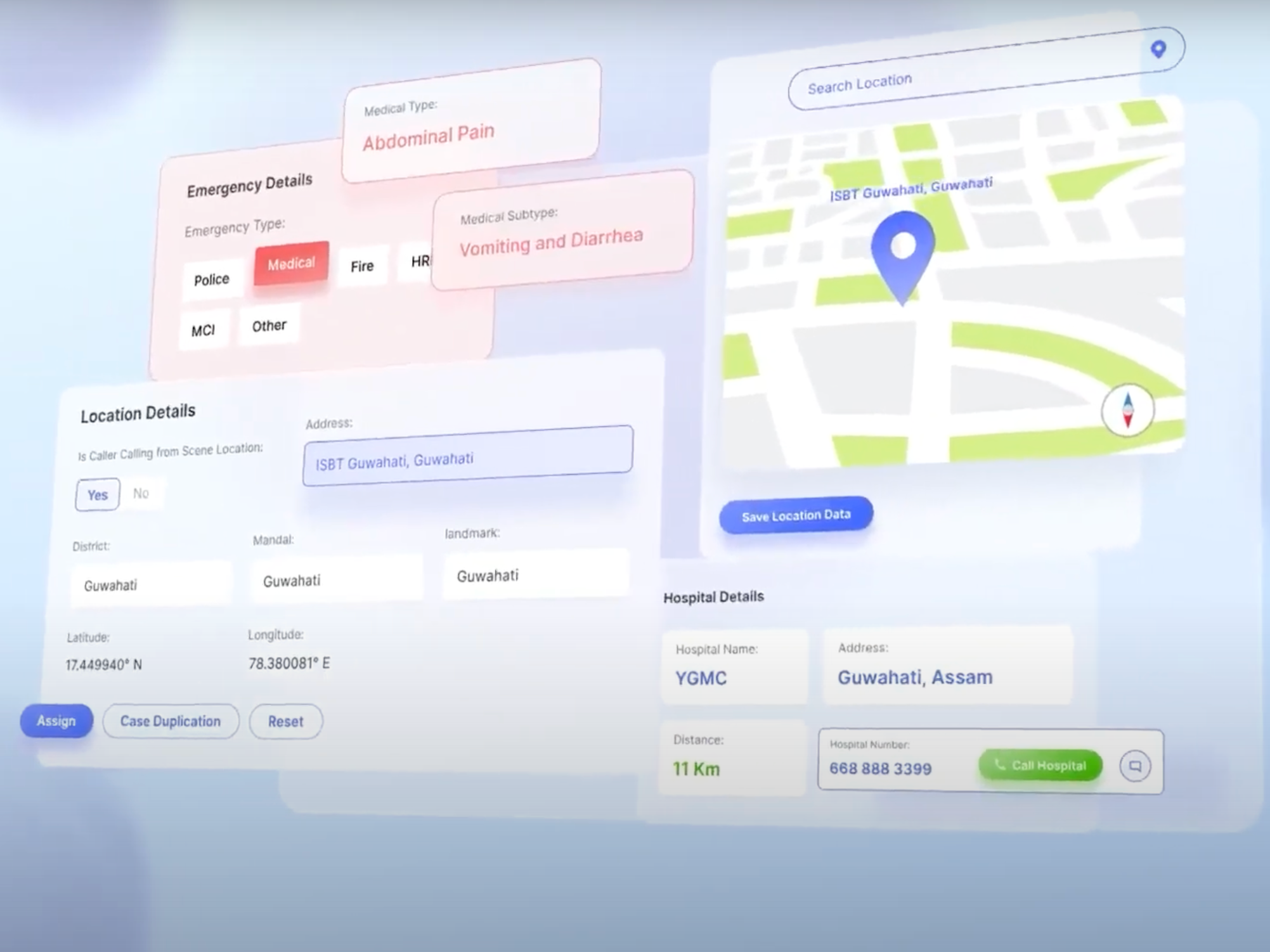1270x952 pixels.
Task: Click the Case Duplication button
Action: [171, 721]
